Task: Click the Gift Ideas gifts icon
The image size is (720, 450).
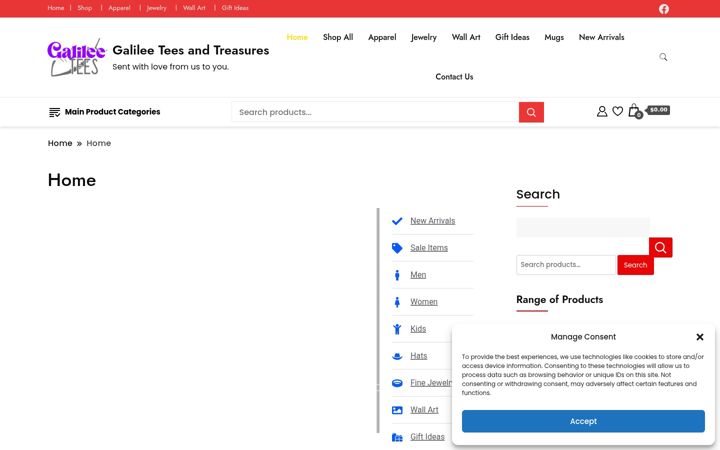Action: (397, 437)
